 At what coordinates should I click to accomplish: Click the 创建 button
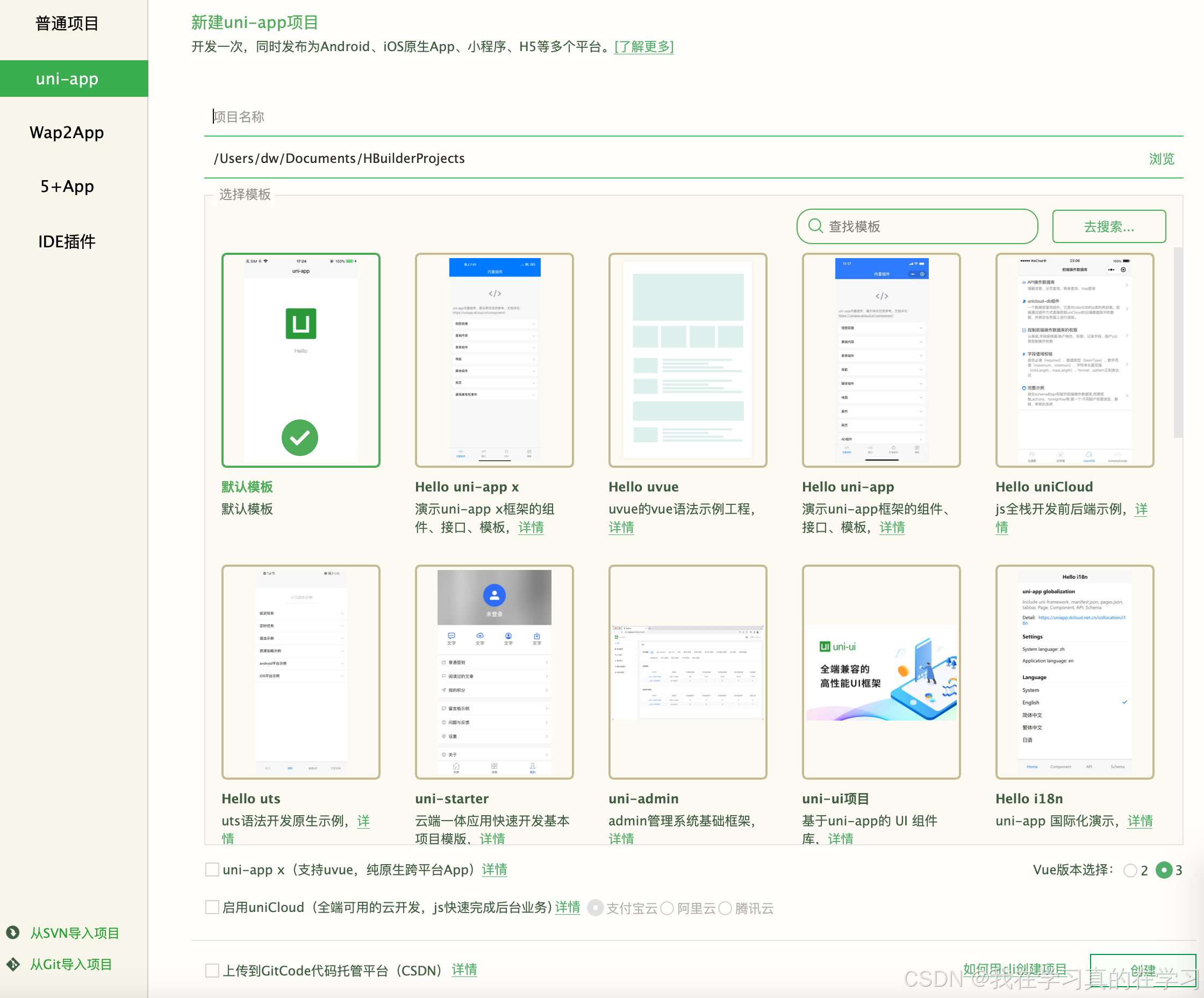tap(1143, 971)
